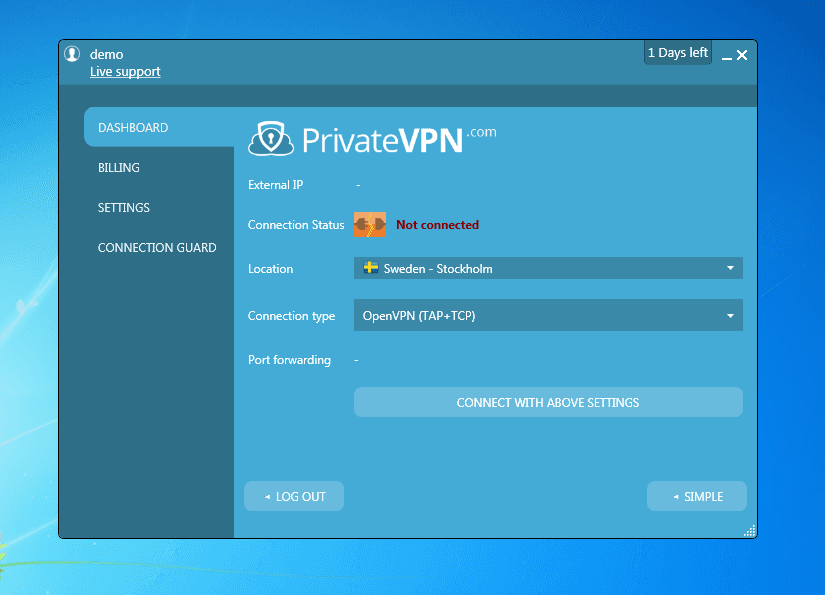Open the Live support link
Viewport: 825px width, 595px height.
[x=125, y=72]
